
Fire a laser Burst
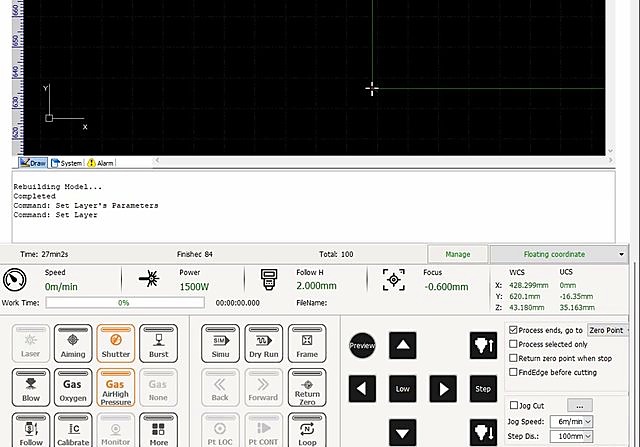click(x=158, y=343)
